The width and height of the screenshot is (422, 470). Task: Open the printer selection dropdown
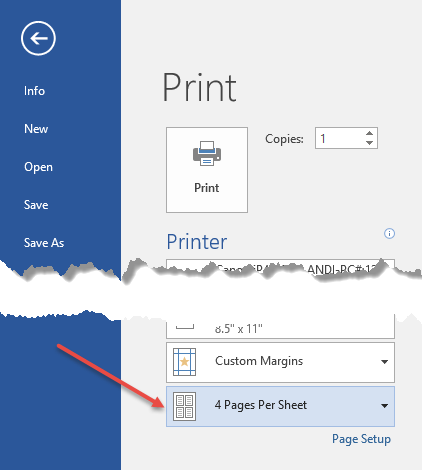(x=280, y=267)
